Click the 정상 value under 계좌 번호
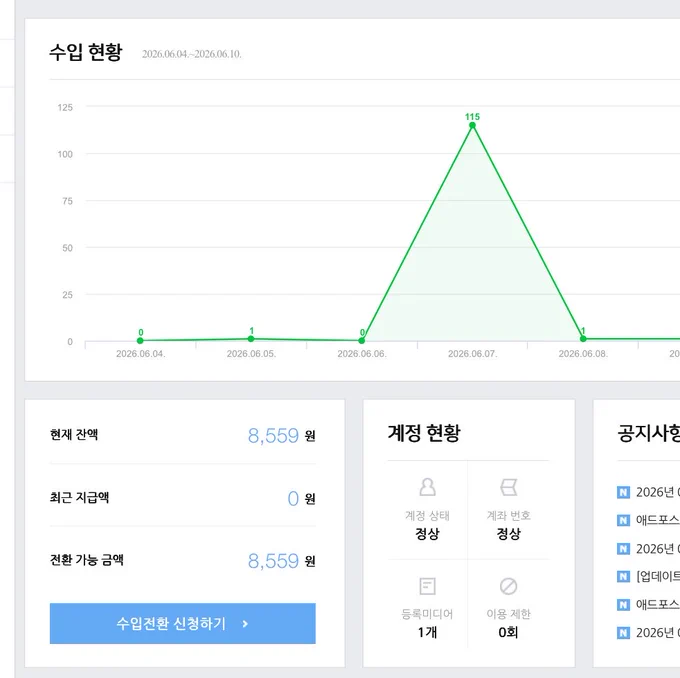The width and height of the screenshot is (680, 678). coord(508,534)
